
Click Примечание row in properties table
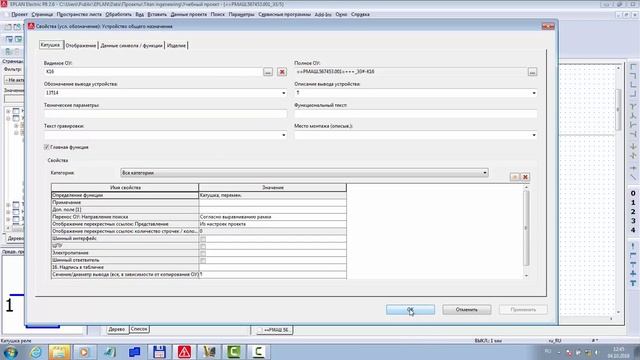[199, 202]
